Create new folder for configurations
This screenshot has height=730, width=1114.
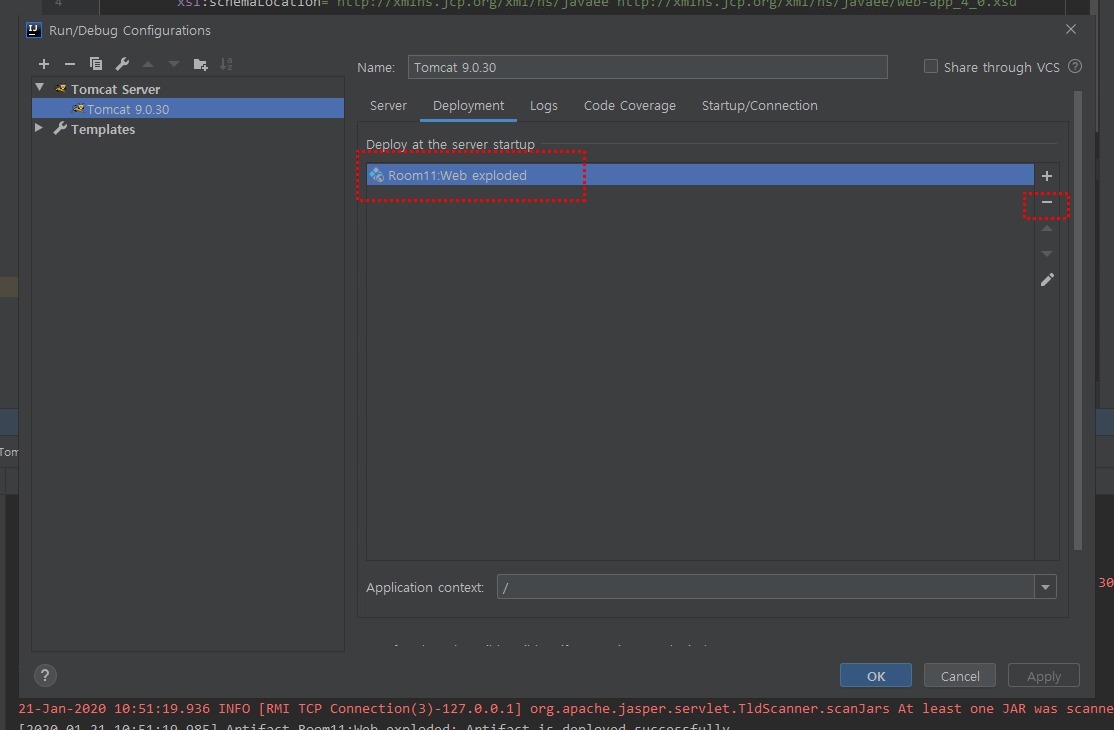200,65
